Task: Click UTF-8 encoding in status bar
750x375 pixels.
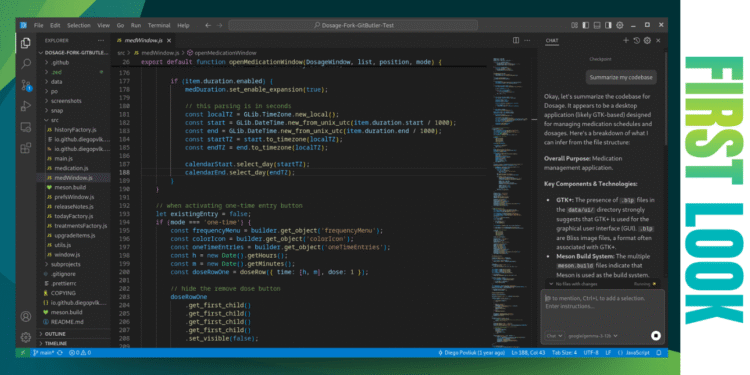Action: [x=591, y=353]
